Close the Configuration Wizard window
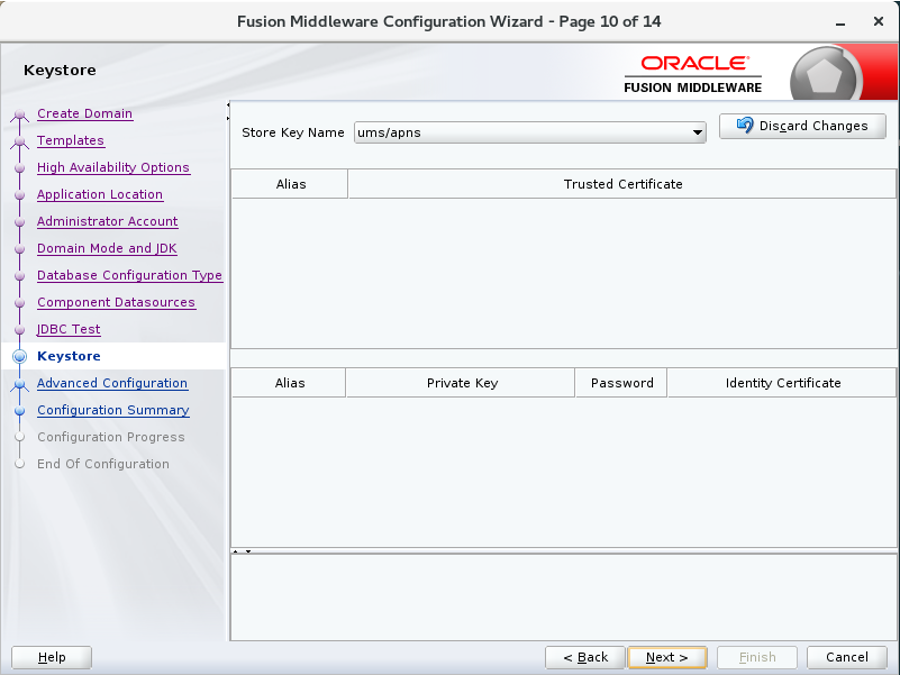Viewport: 904px width, 678px height. [879, 22]
